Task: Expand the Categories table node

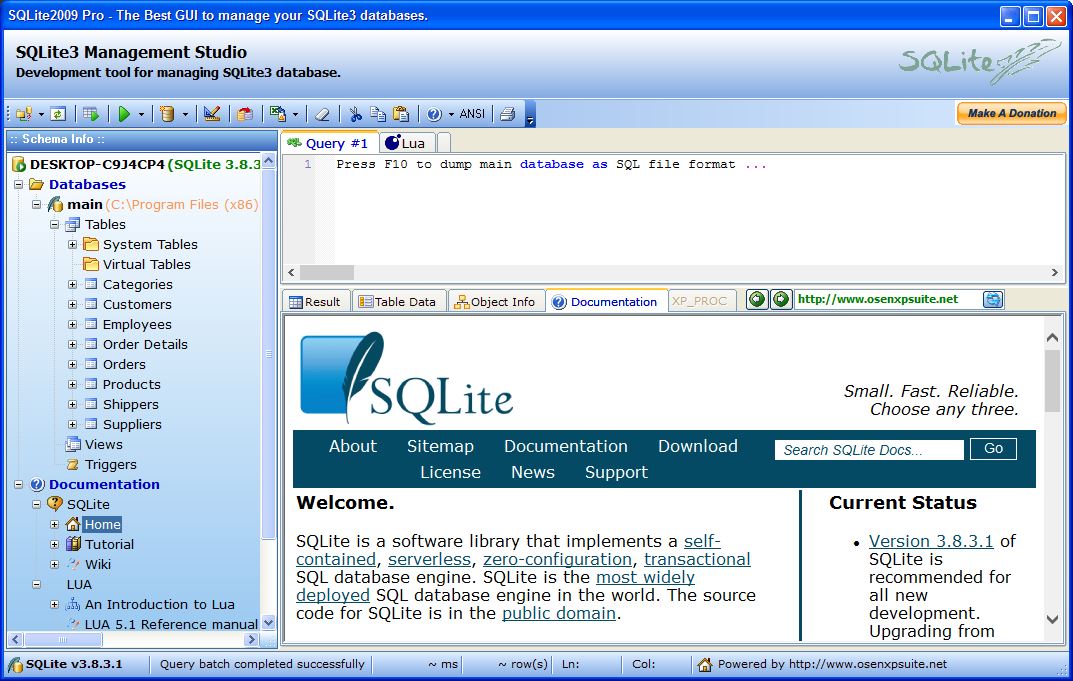Action: coord(72,284)
